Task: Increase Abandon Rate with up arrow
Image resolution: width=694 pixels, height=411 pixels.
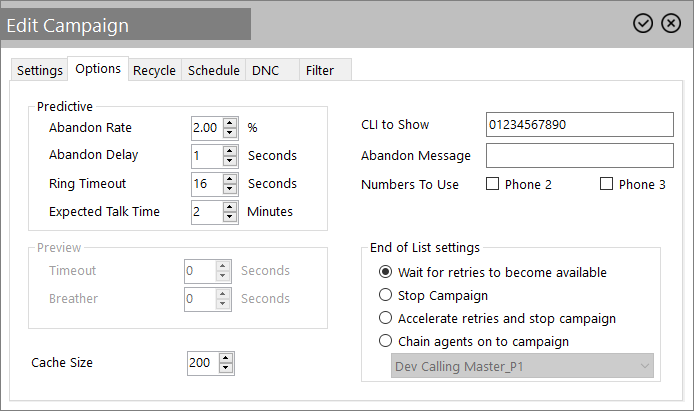Action: click(x=230, y=123)
